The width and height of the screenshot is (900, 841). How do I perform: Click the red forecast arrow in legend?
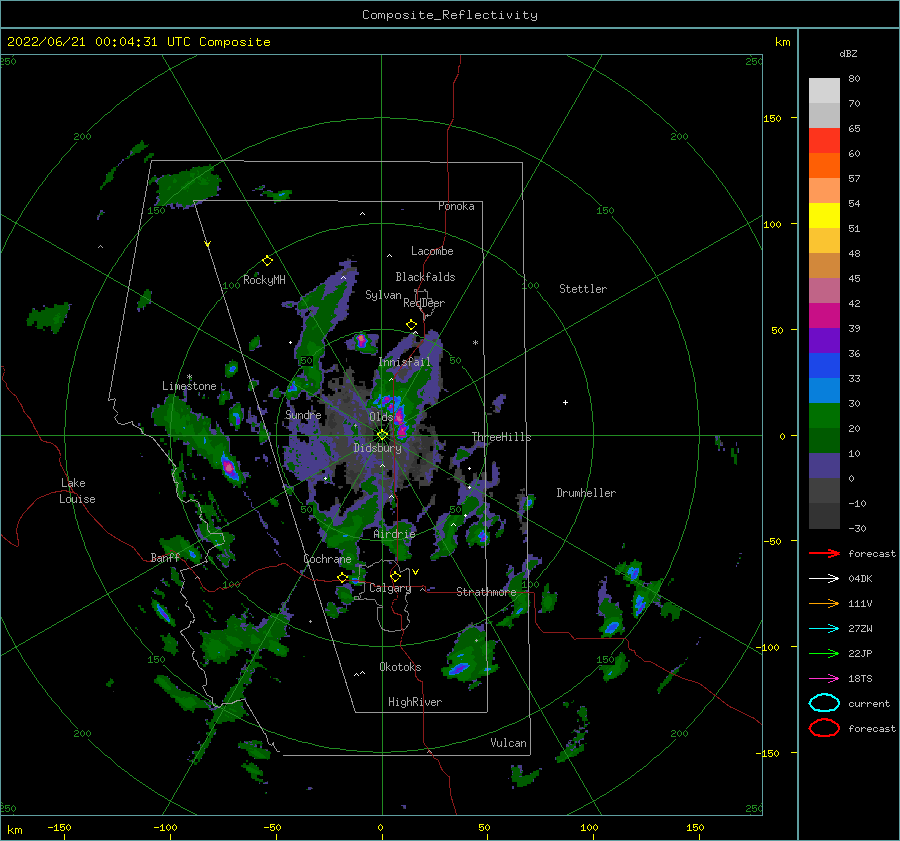824,553
